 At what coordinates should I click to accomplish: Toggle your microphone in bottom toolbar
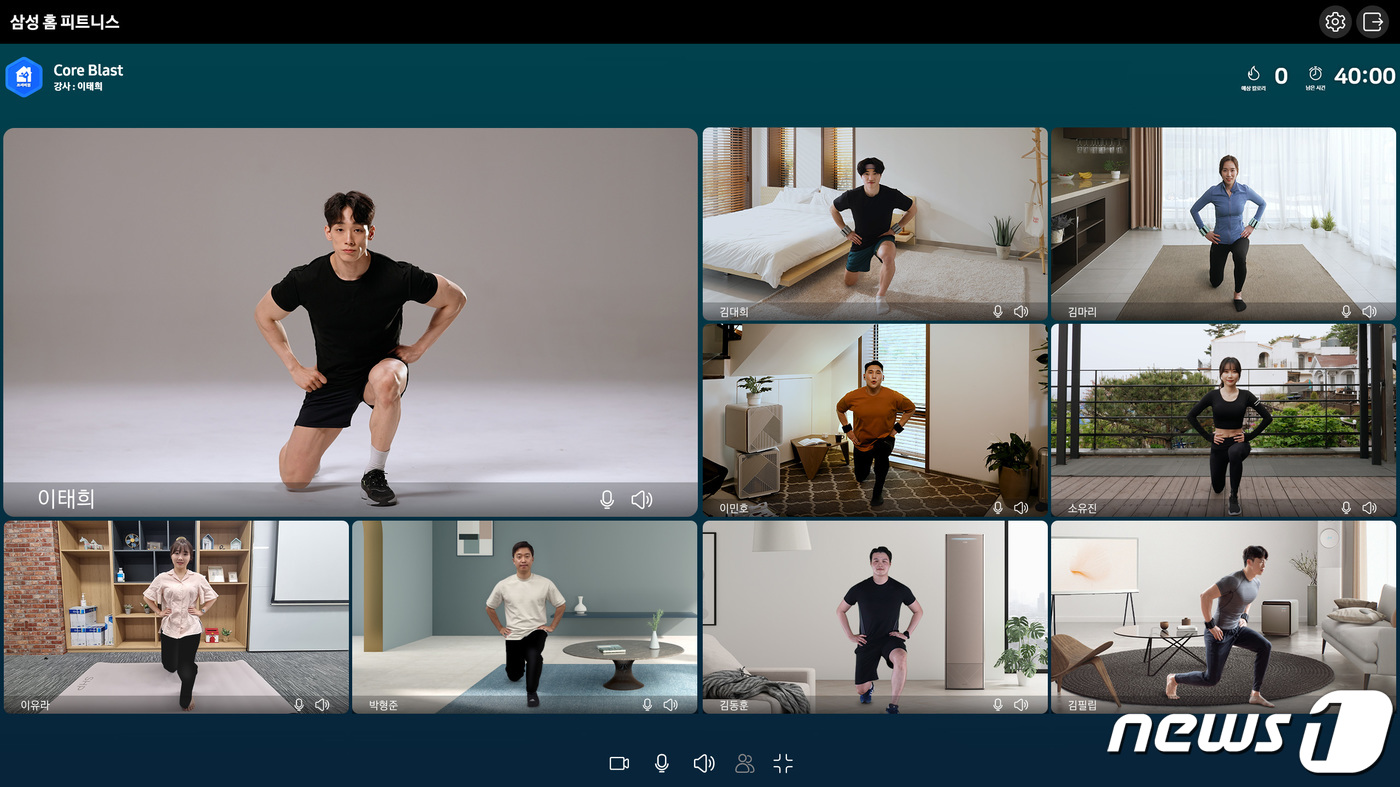tap(661, 764)
